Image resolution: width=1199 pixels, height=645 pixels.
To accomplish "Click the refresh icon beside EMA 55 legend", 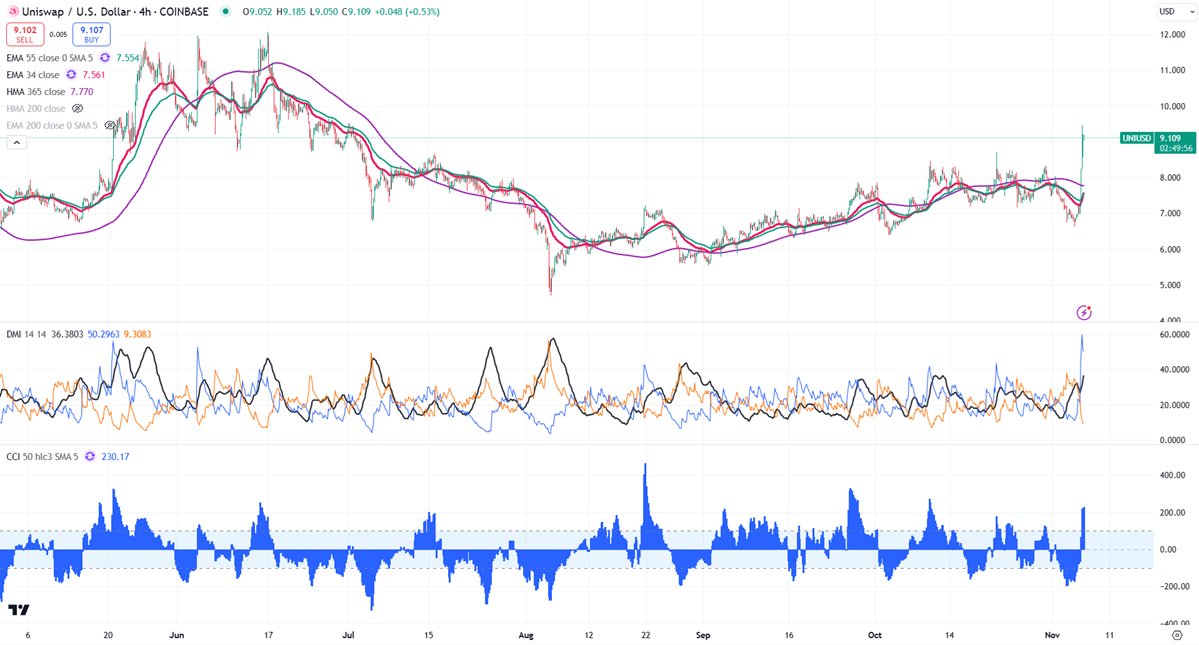I will tap(105, 58).
